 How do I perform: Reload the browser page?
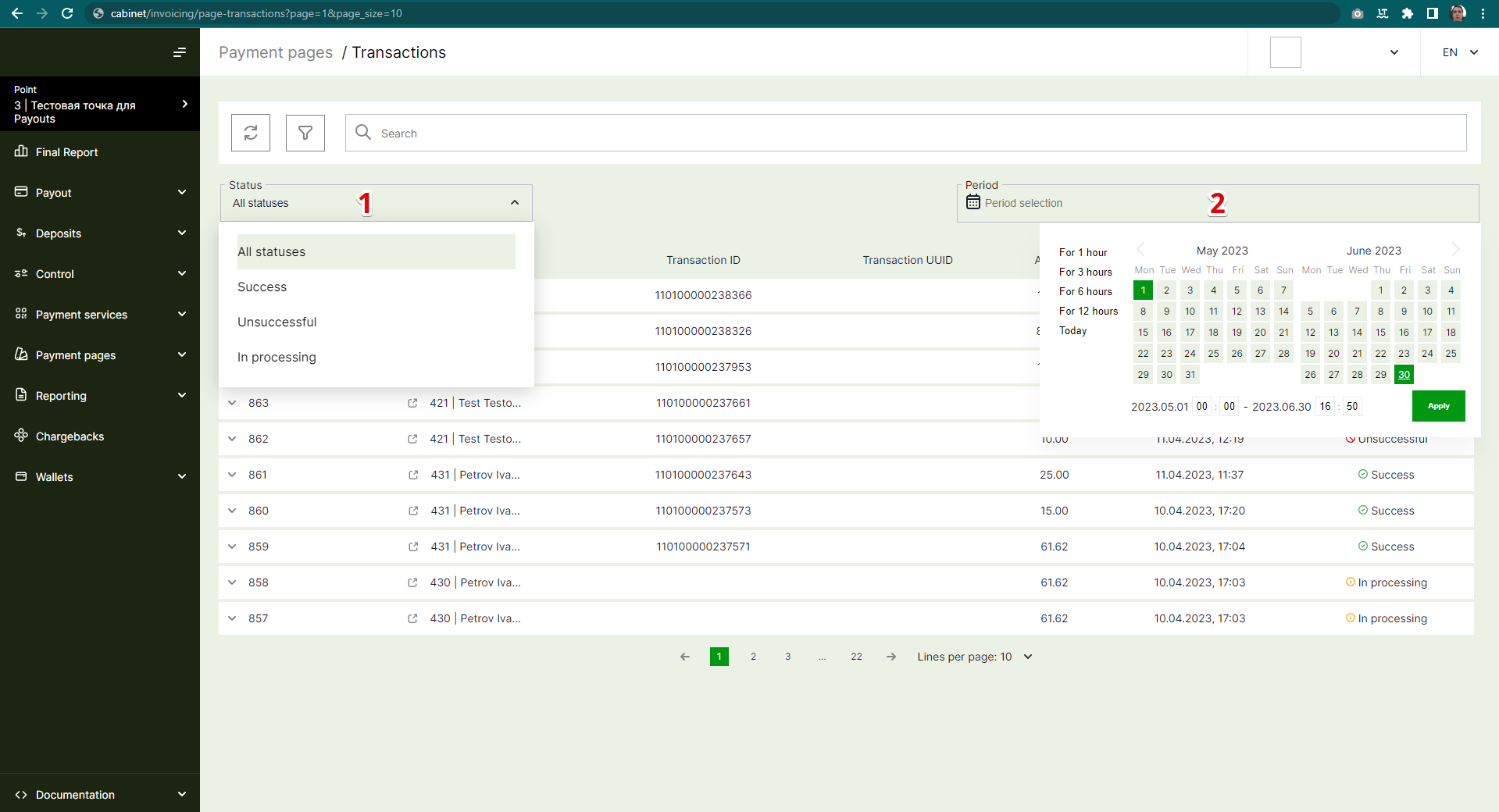[67, 13]
